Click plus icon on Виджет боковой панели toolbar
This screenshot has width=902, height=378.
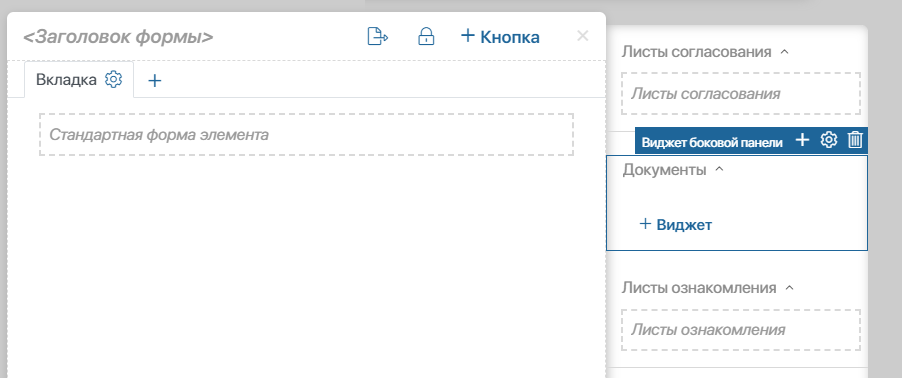[802, 140]
